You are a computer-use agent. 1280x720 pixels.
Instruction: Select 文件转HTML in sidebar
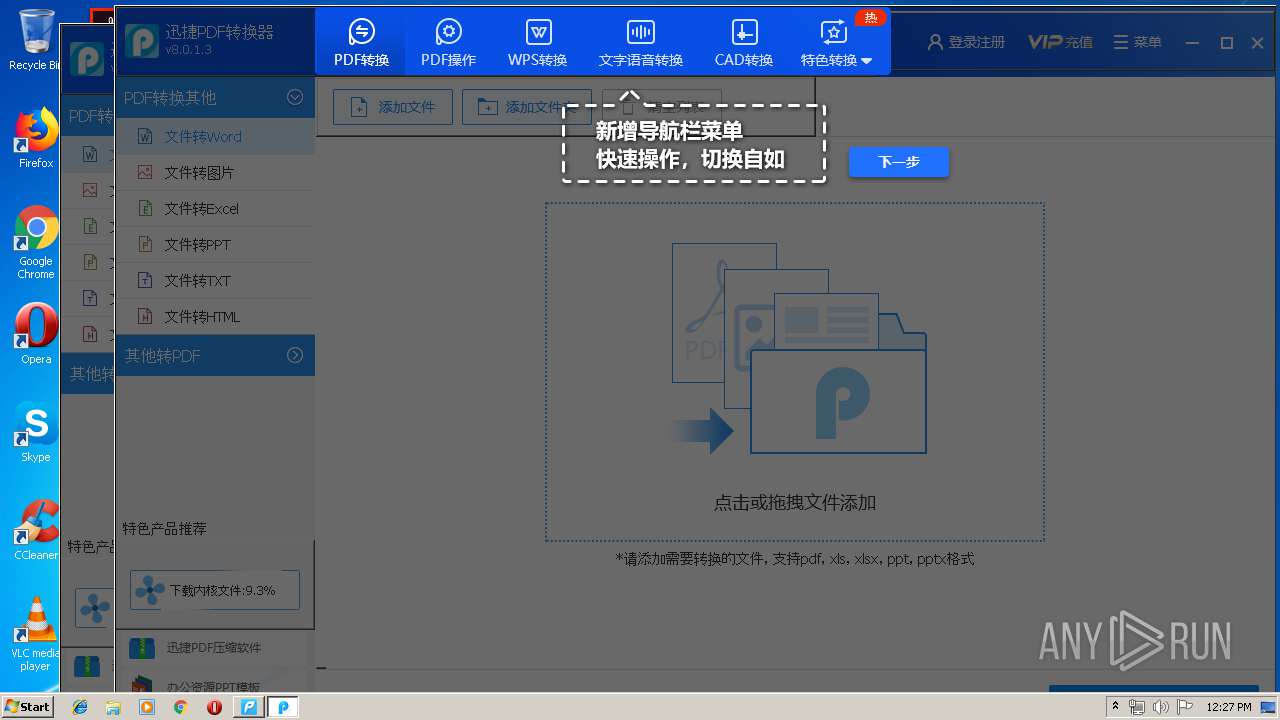215,316
